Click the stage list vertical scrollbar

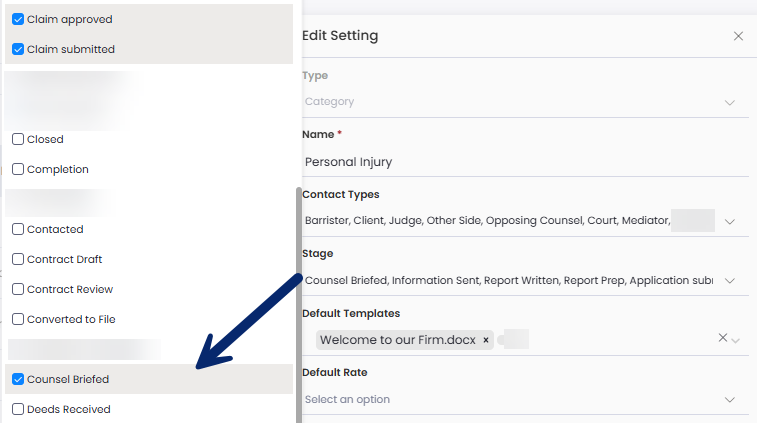pos(298,300)
